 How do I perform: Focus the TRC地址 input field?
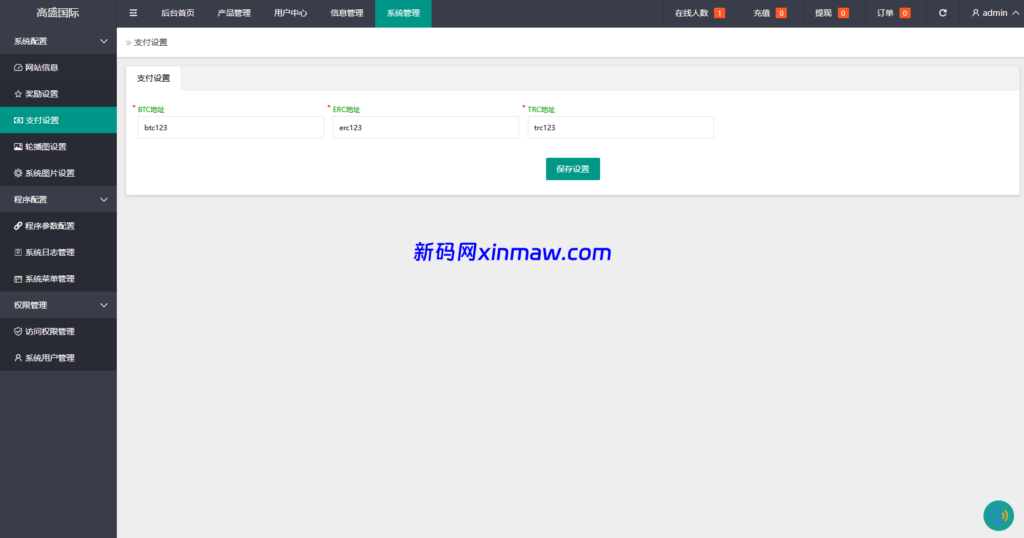pyautogui.click(x=620, y=127)
